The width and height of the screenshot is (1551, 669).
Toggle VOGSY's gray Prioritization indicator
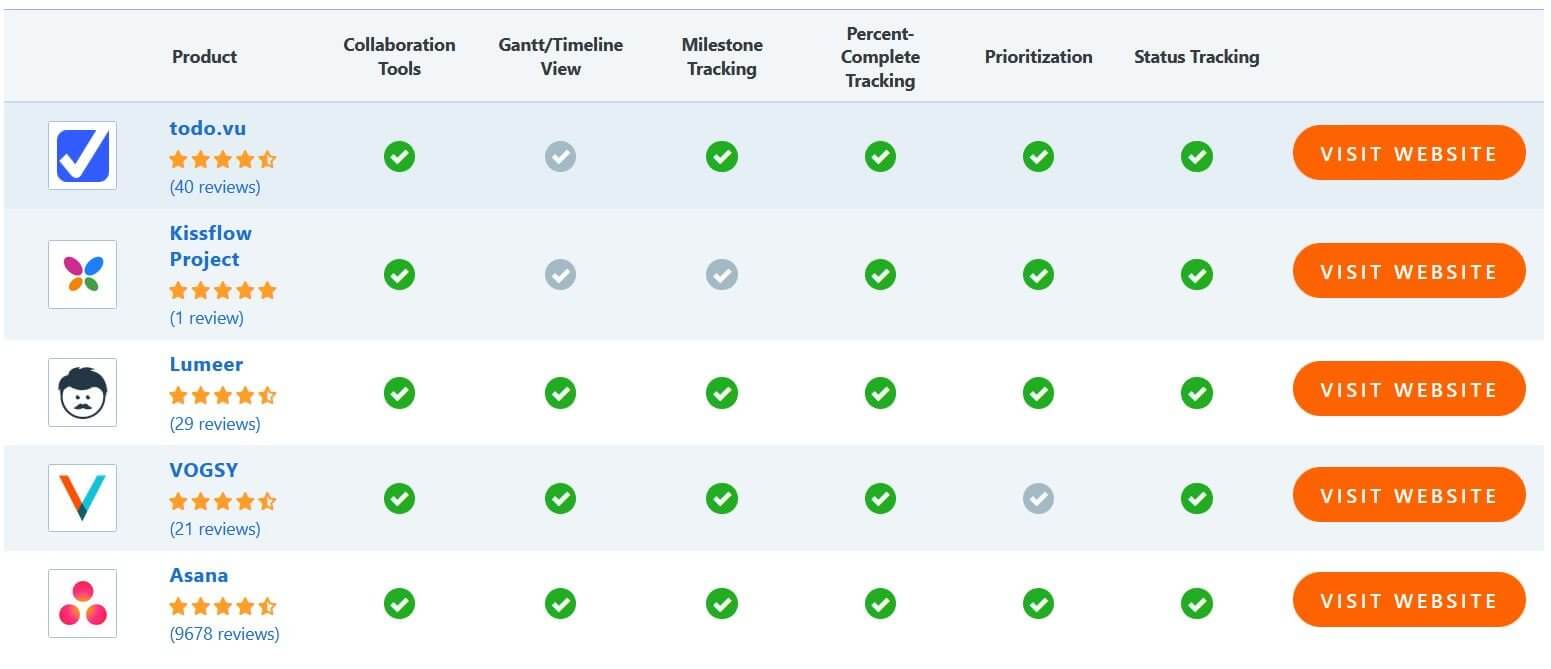tap(1038, 498)
